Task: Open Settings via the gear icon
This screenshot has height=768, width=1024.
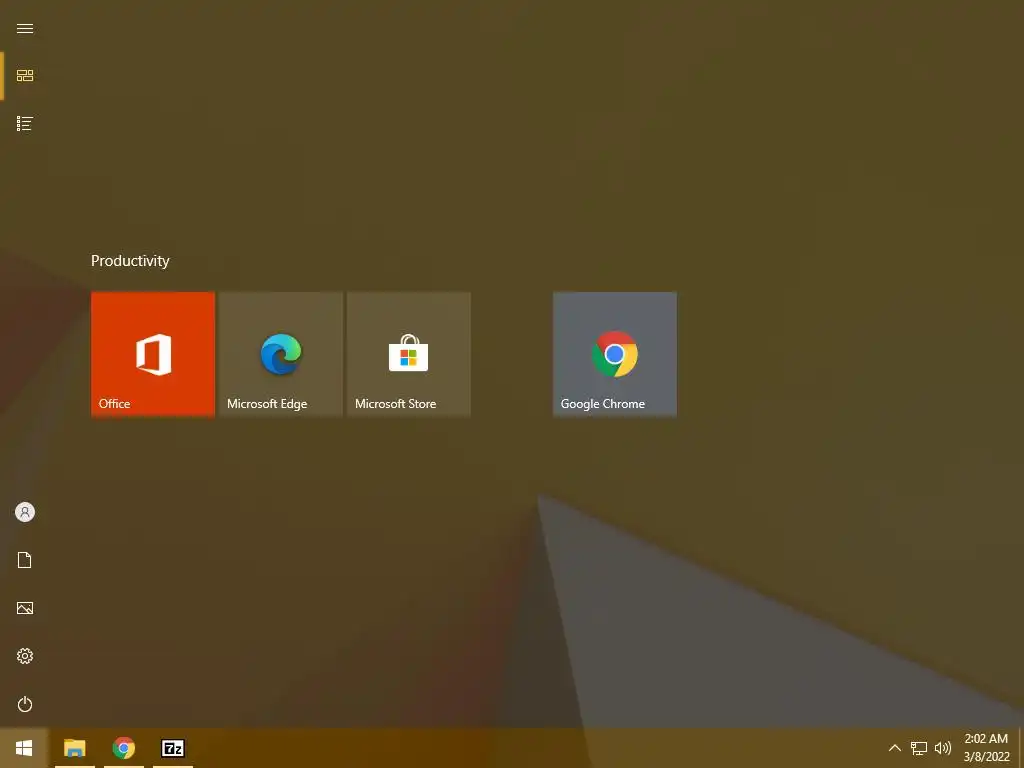Action: click(x=25, y=656)
